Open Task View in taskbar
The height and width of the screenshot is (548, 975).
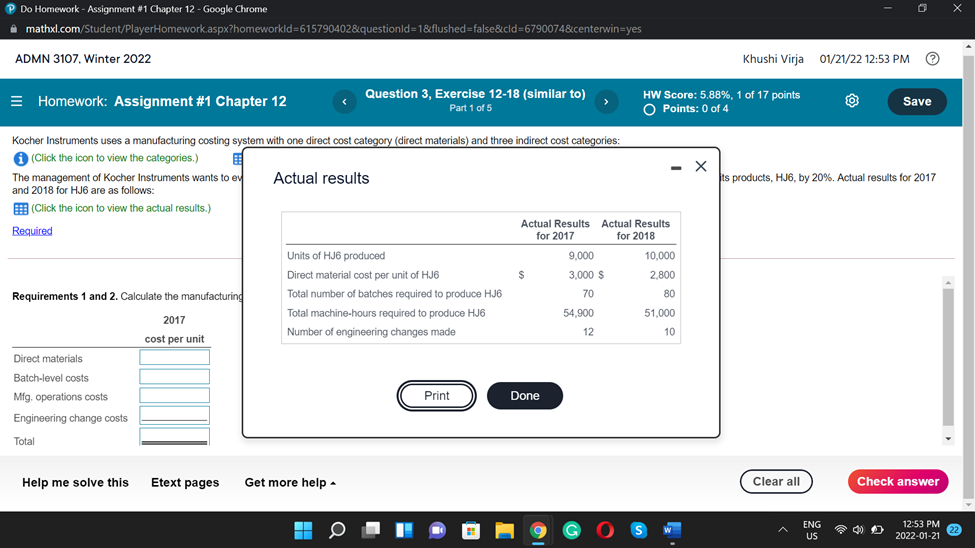coord(371,531)
